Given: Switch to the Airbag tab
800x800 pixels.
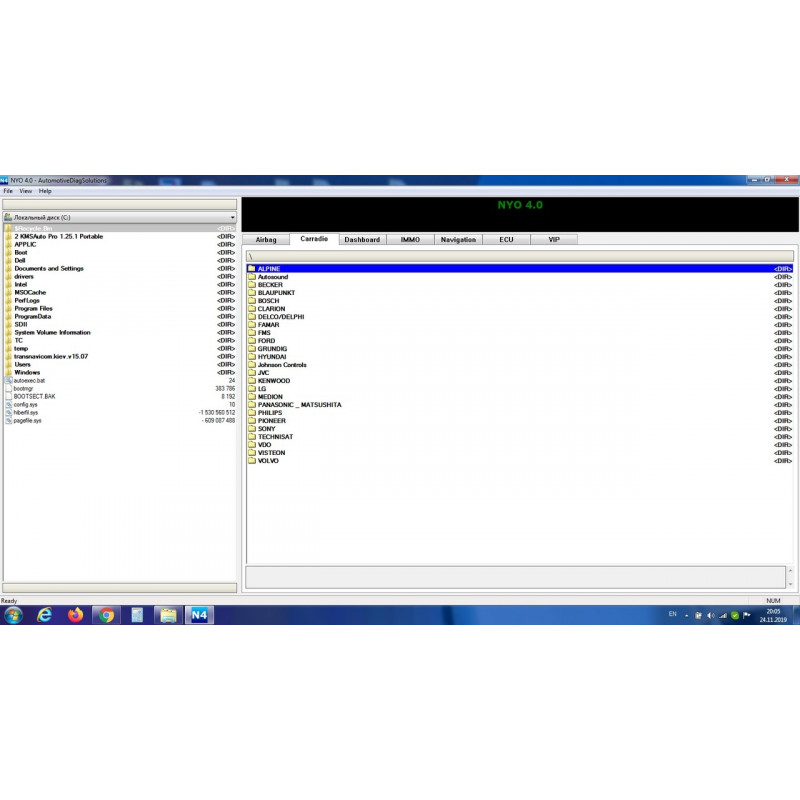Looking at the screenshot, I should (x=266, y=240).
